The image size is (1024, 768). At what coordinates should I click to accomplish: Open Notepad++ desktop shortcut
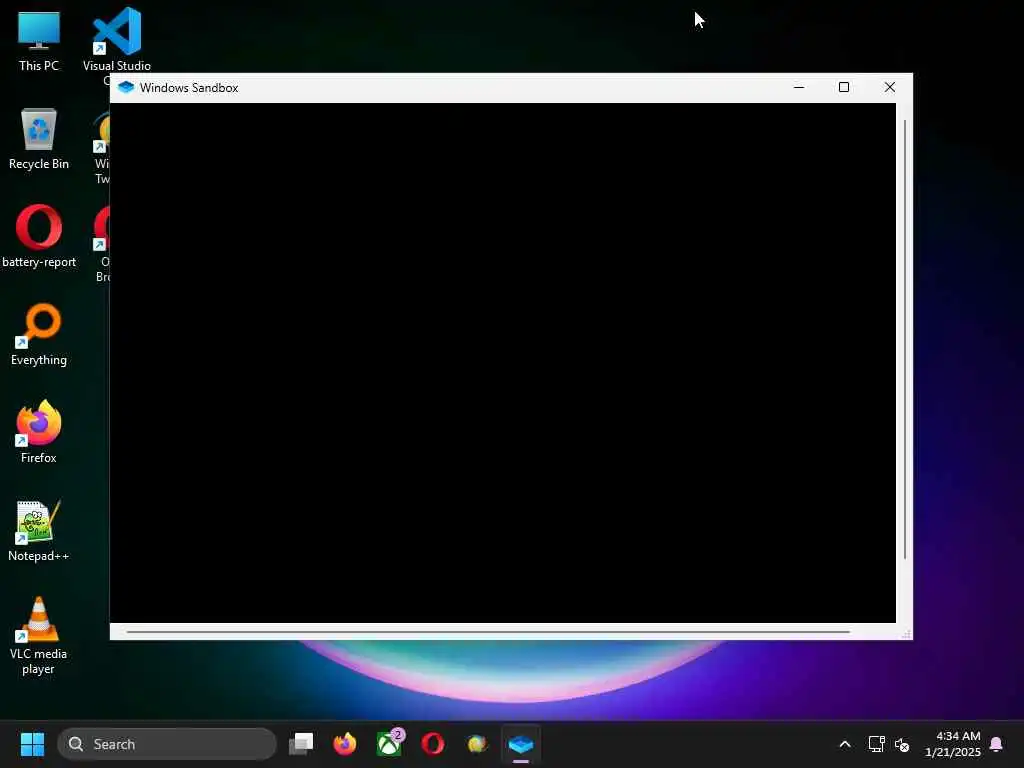tap(39, 530)
